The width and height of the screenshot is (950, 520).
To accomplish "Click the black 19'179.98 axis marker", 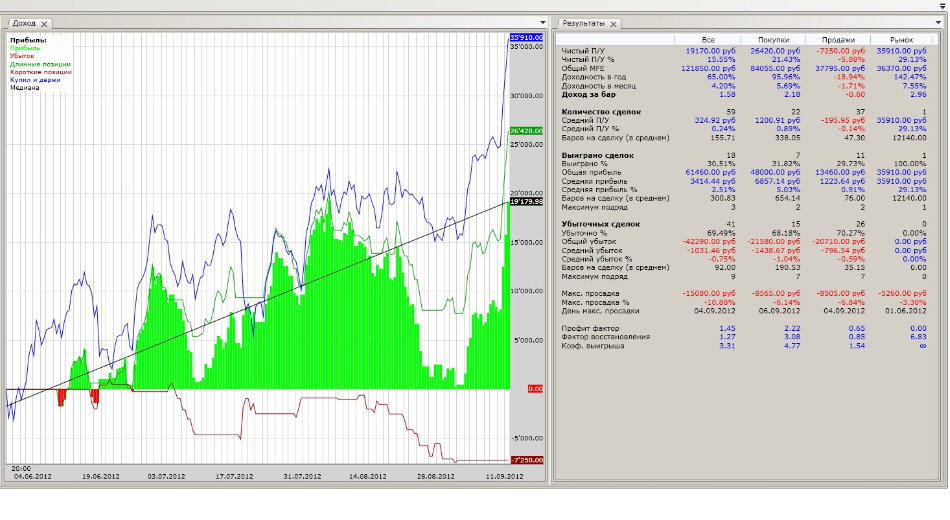I will pyautogui.click(x=525, y=201).
